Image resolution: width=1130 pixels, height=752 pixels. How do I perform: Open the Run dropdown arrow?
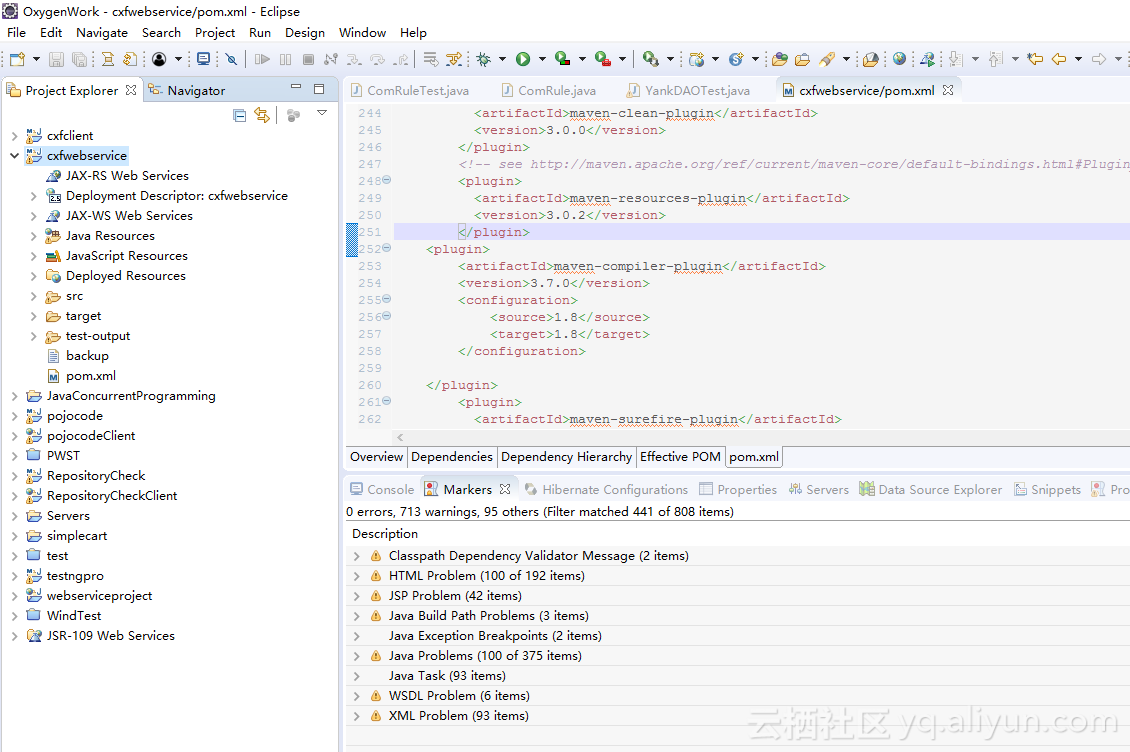pyautogui.click(x=542, y=59)
